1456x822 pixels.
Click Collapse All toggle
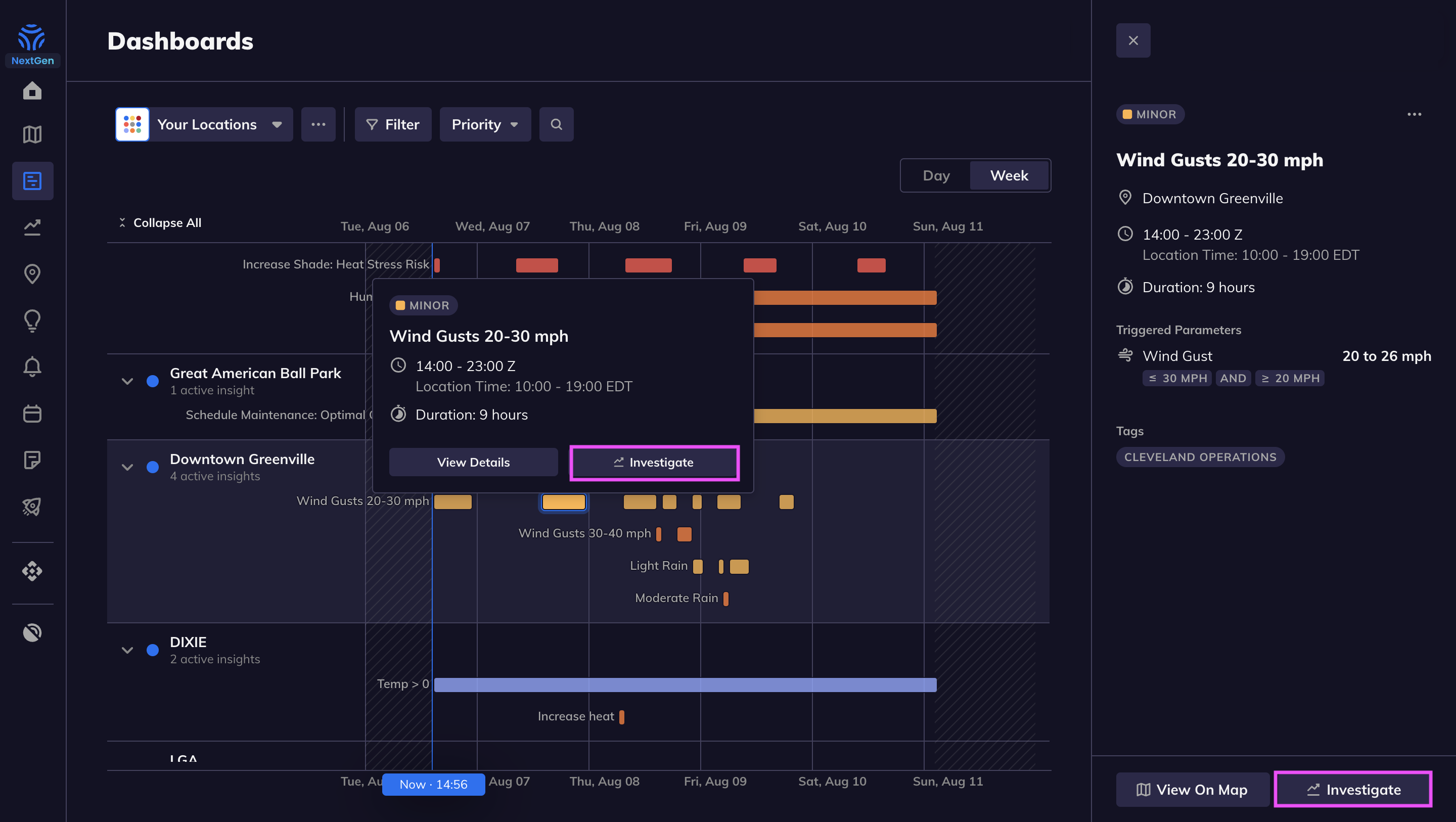[160, 223]
